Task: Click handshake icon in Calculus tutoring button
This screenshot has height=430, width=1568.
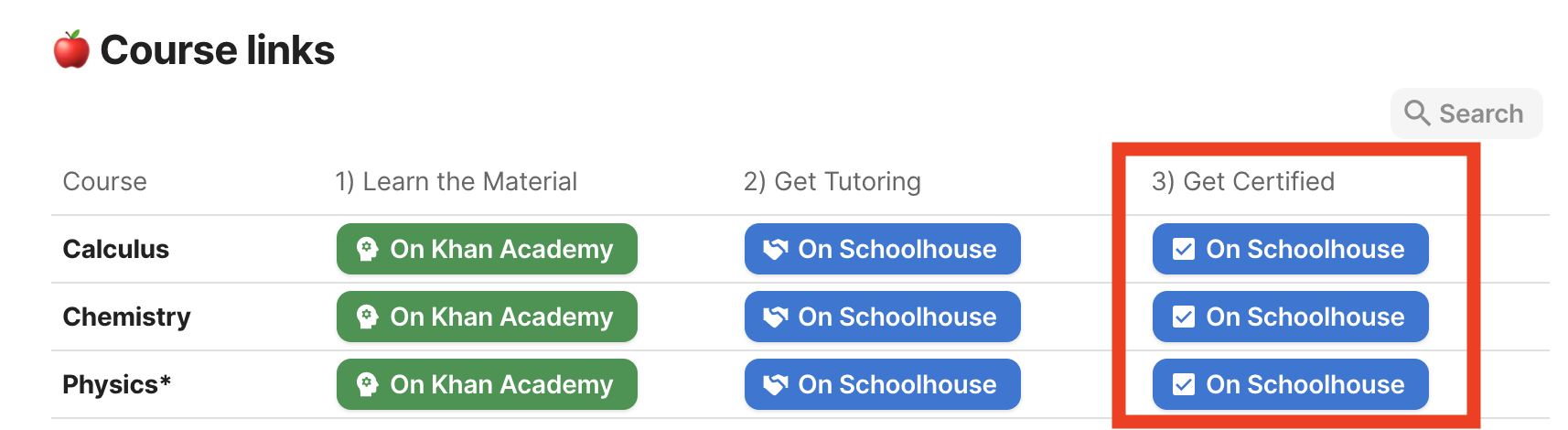Action: [x=775, y=249]
